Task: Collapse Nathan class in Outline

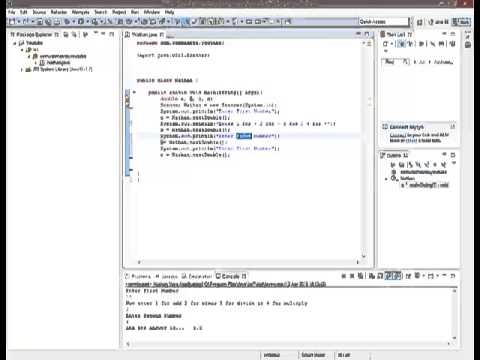Action: pyautogui.click(x=387, y=179)
